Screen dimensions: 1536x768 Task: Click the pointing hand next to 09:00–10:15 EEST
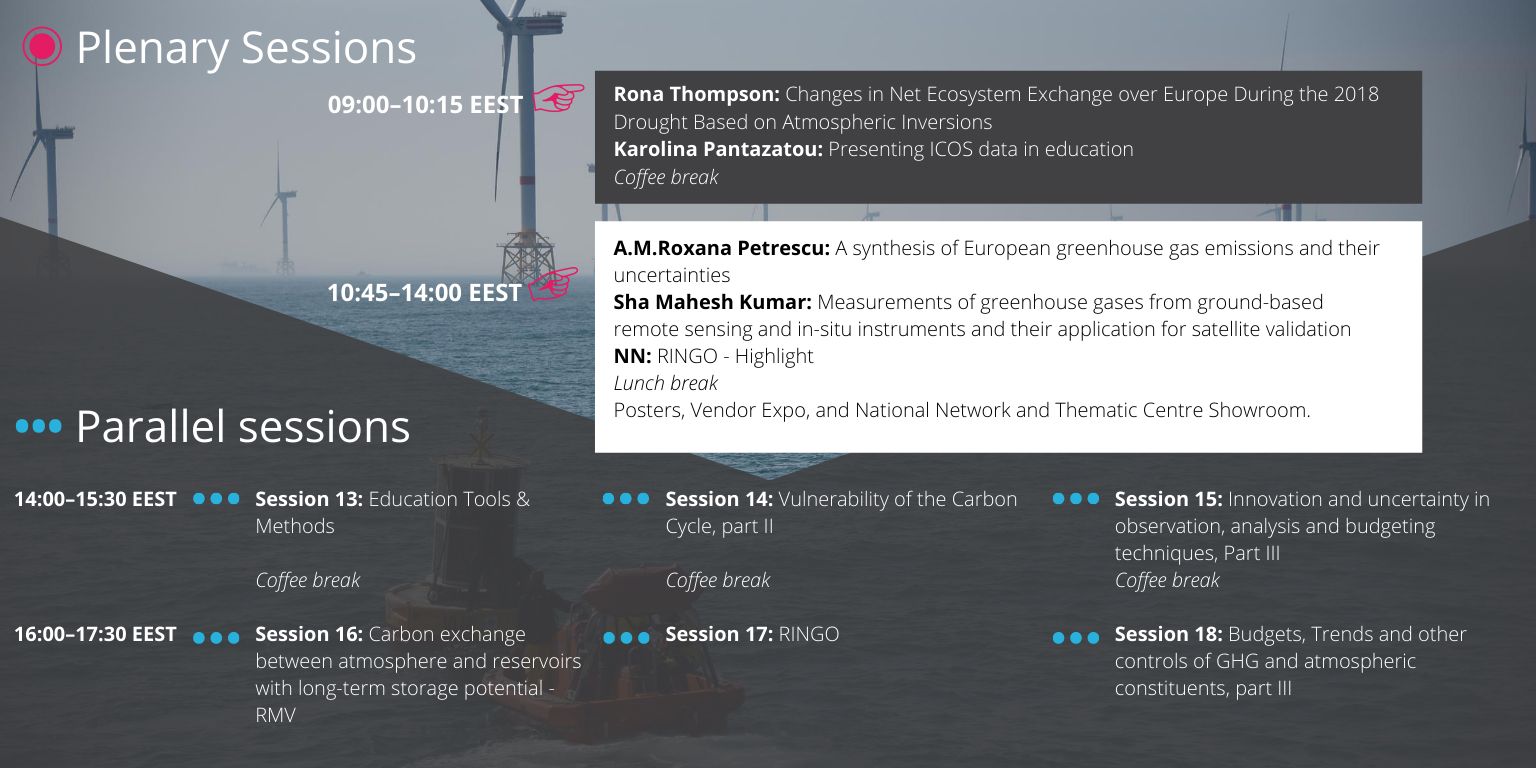558,98
